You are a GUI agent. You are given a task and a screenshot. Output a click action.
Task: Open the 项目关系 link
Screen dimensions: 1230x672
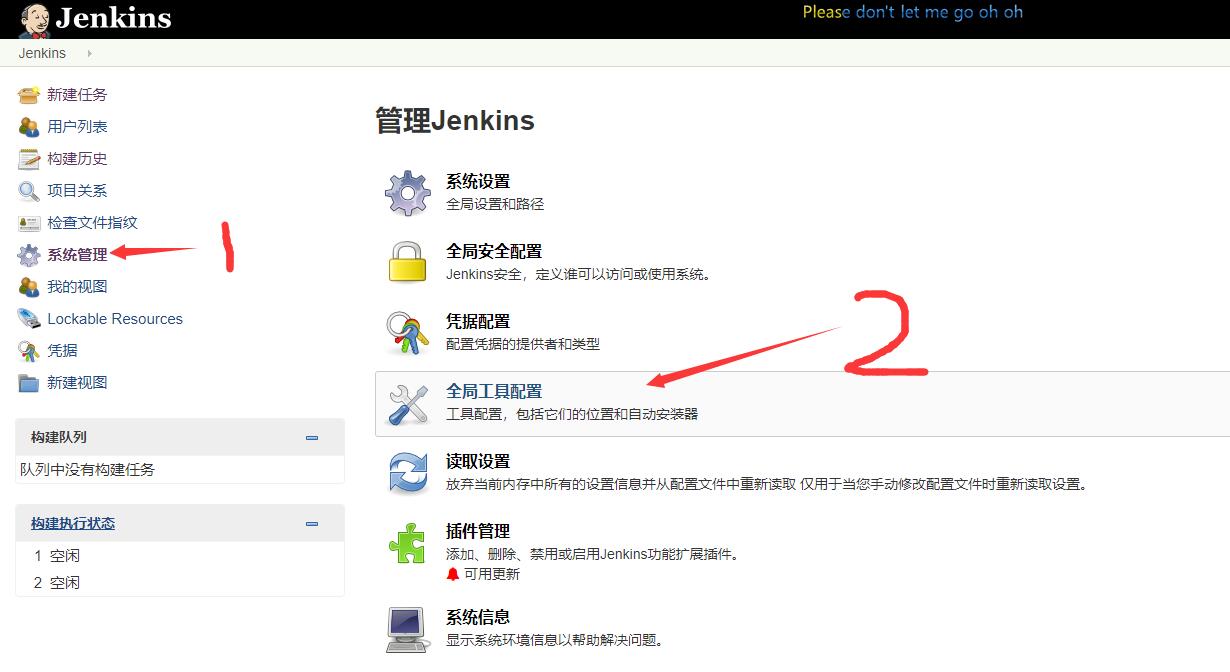point(77,191)
